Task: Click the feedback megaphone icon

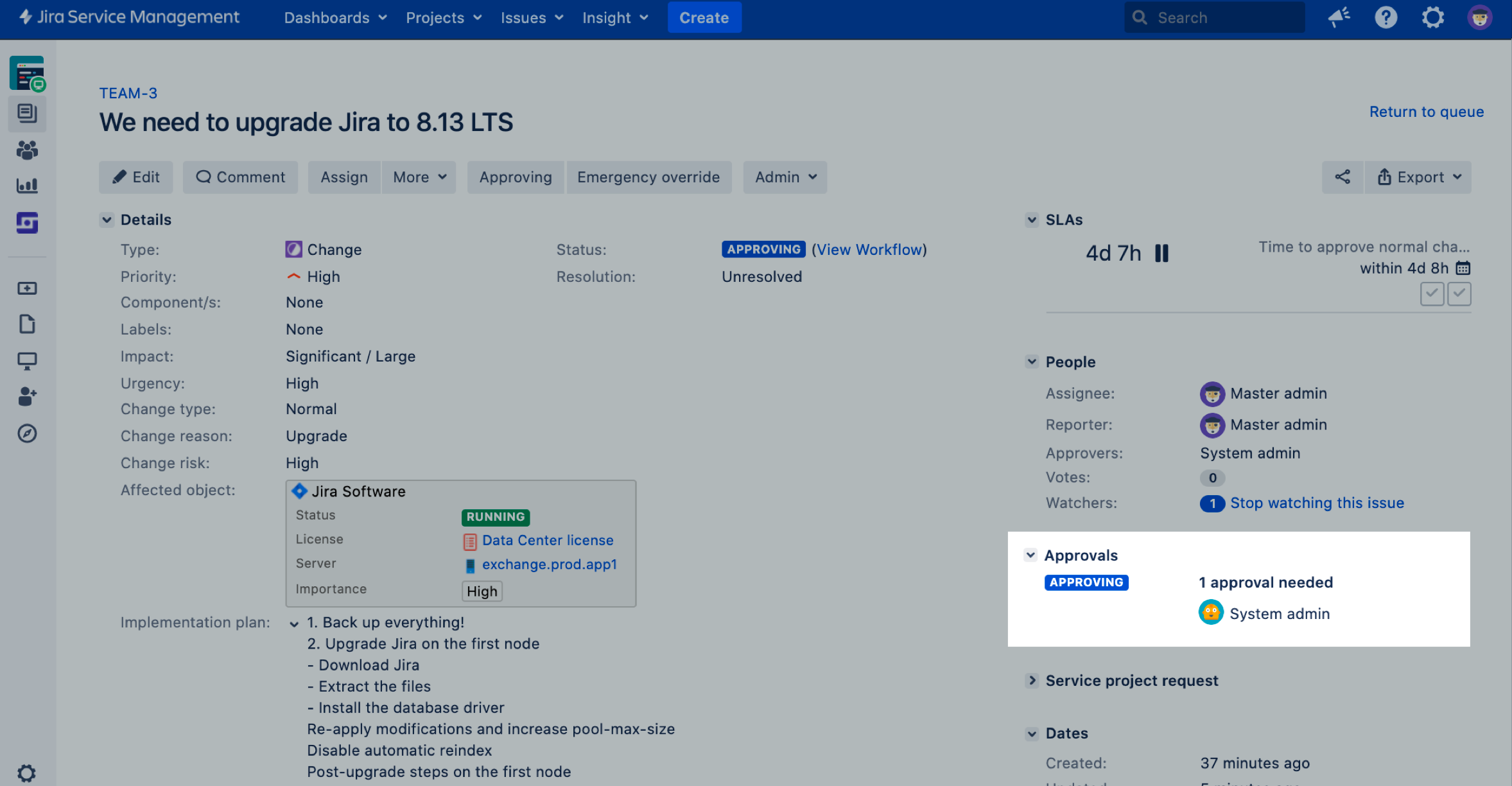Action: [x=1339, y=17]
